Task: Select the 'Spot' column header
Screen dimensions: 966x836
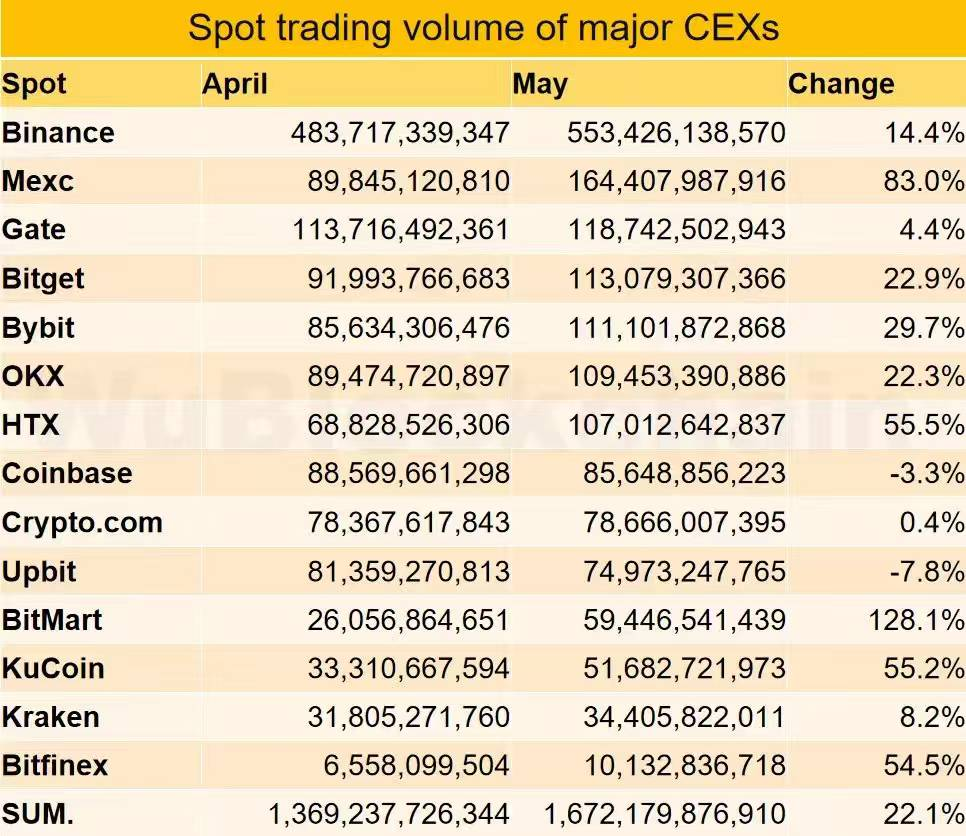Action: coord(34,84)
